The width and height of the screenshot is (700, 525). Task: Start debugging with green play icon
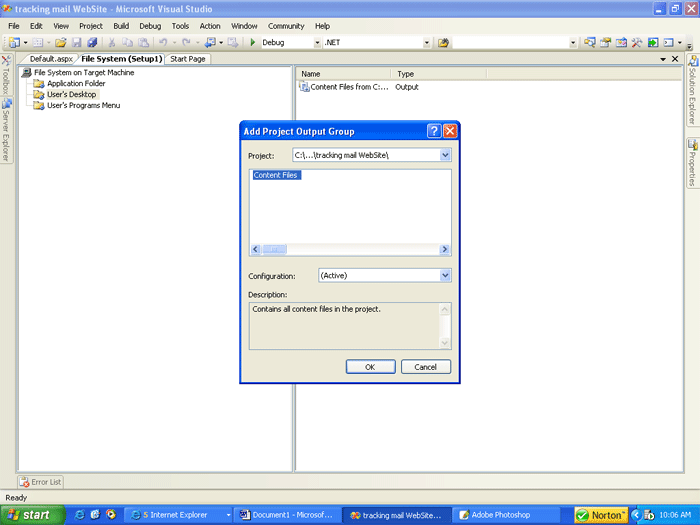click(253, 42)
